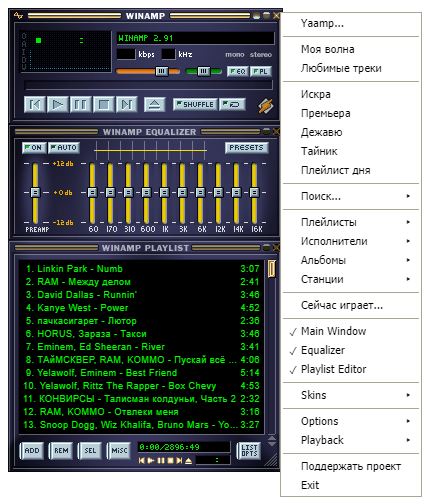Select track Linkin Park - Numb
The height and width of the screenshot is (504, 431).
(x=142, y=269)
